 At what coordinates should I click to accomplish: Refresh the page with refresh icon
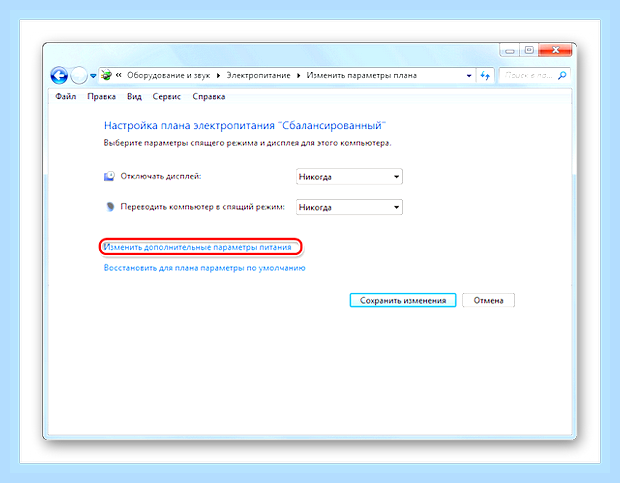click(x=485, y=75)
